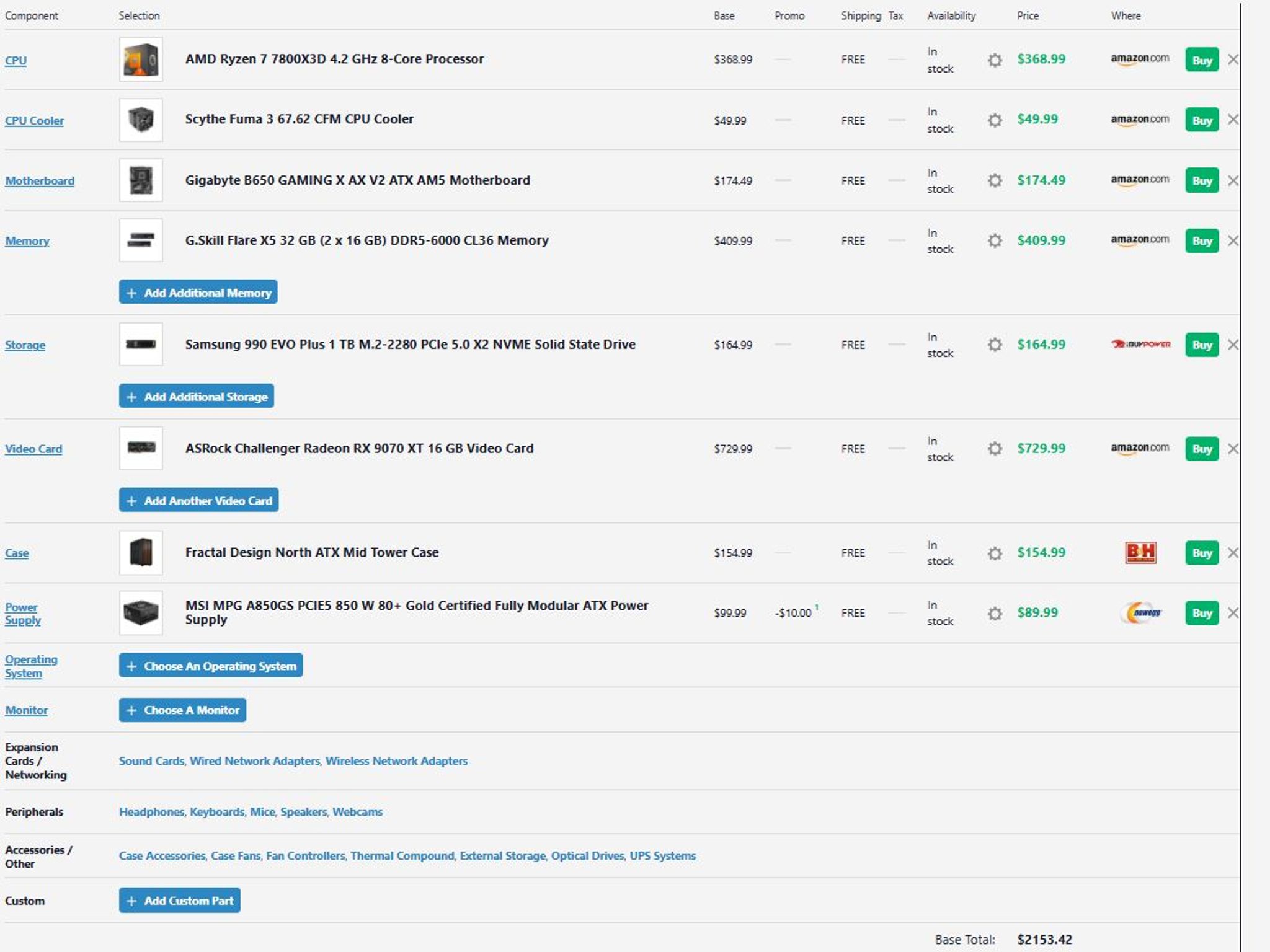Open the AMD Ryzen 7 7800X3D thumbnail
Viewport: 1270px width, 952px height.
[x=141, y=59]
